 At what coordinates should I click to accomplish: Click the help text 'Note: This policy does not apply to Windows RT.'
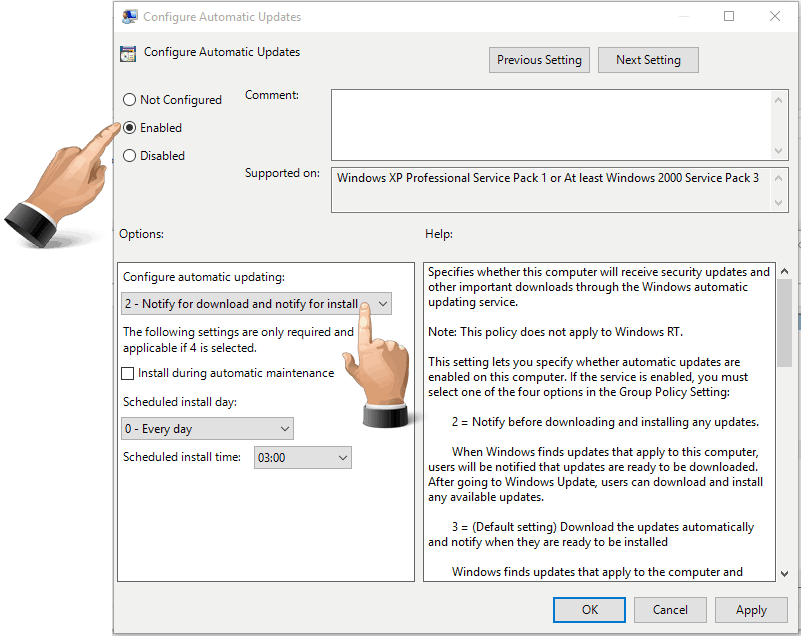555,332
